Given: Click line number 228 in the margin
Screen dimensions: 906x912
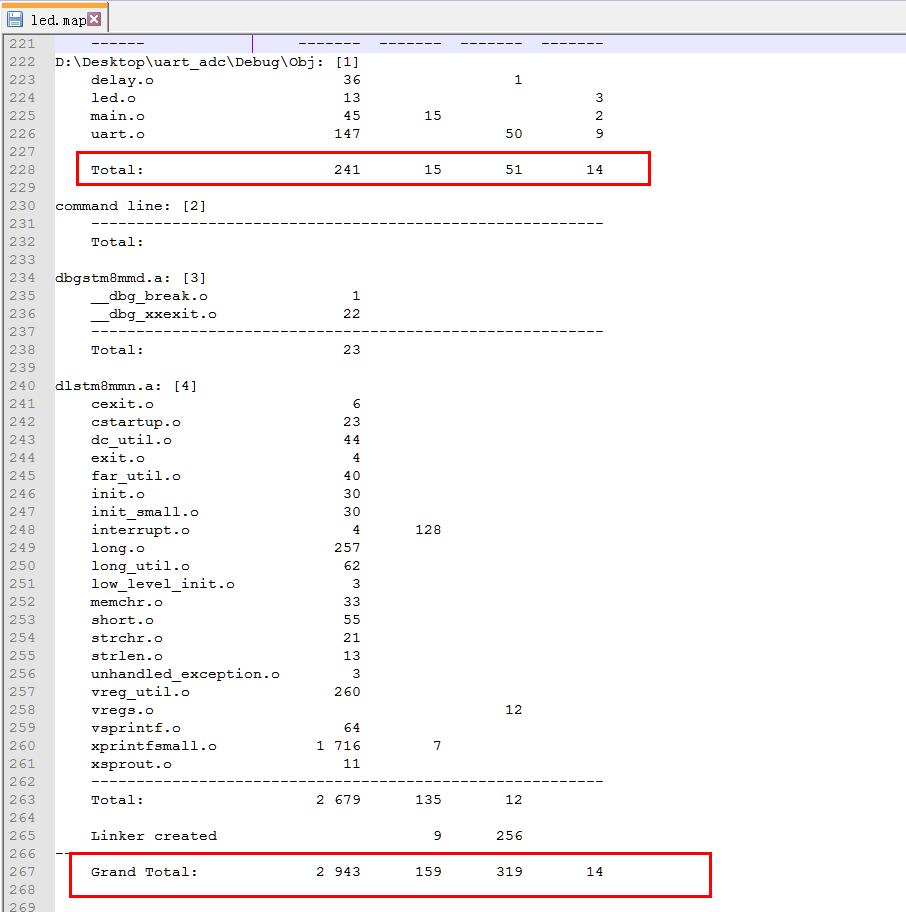Looking at the screenshot, I should pos(22,169).
